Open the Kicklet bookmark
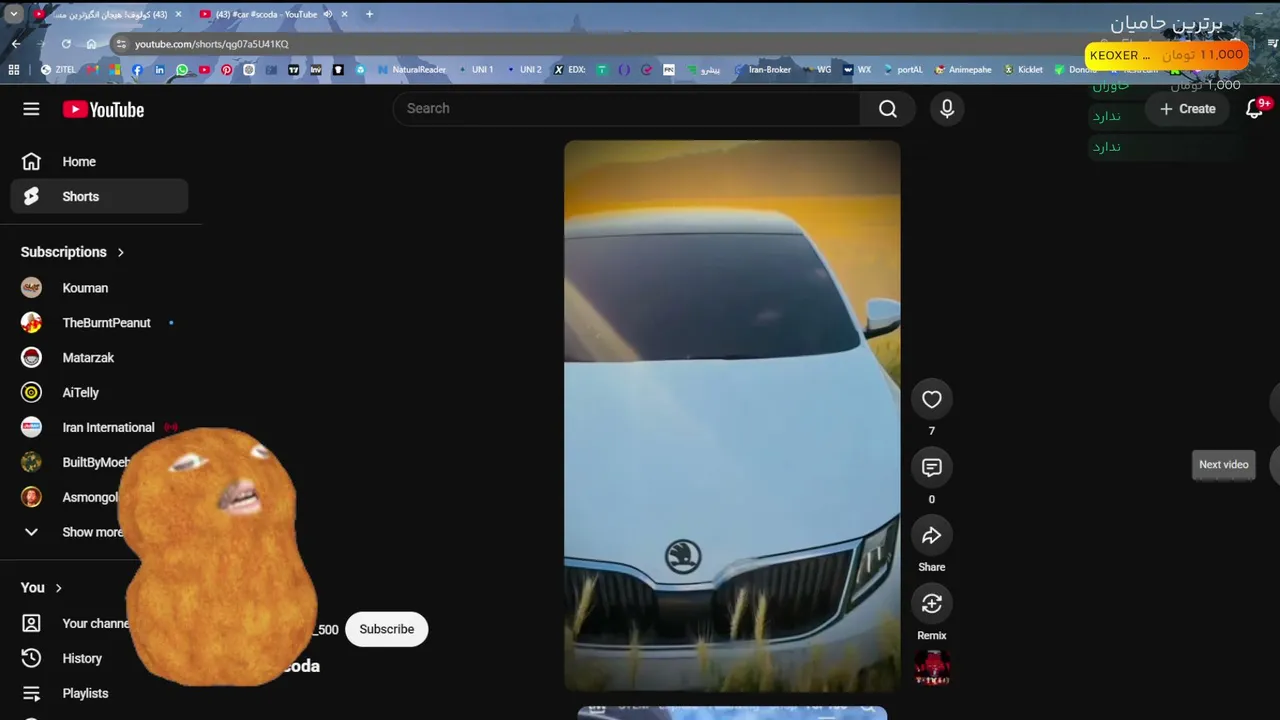This screenshot has width=1280, height=720. (1023, 70)
